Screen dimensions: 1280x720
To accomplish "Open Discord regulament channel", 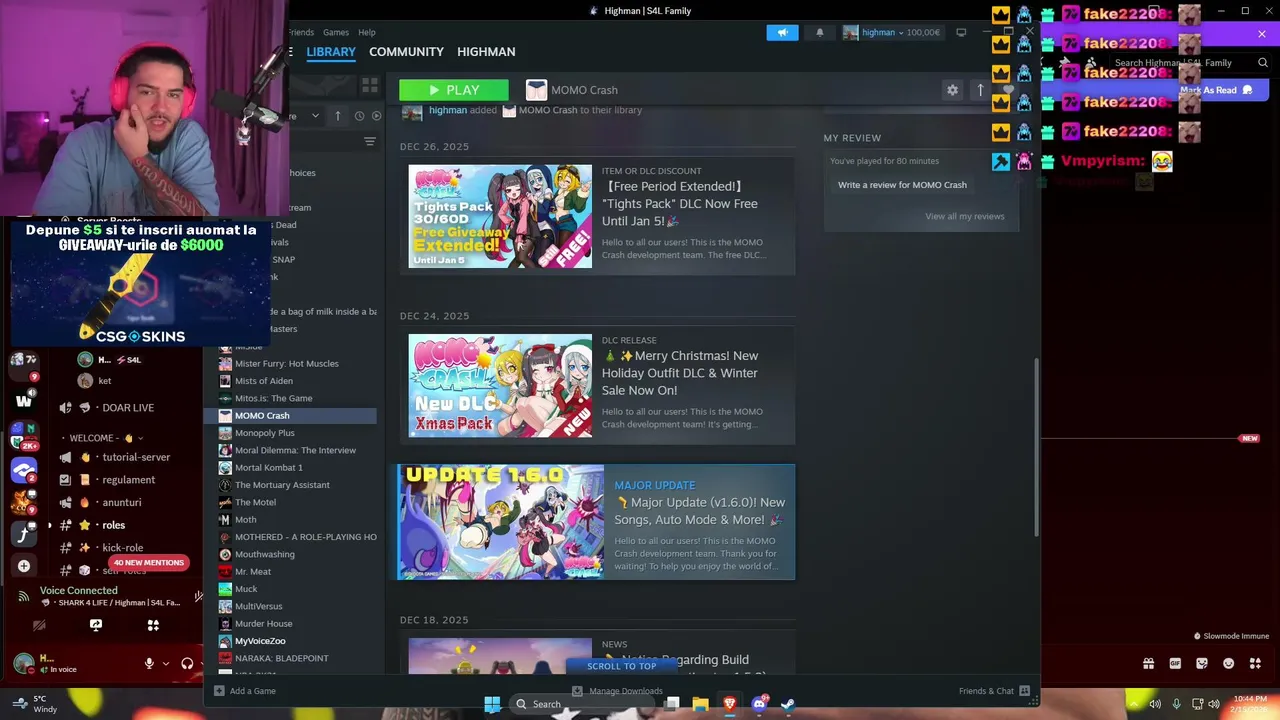I will 130,480.
